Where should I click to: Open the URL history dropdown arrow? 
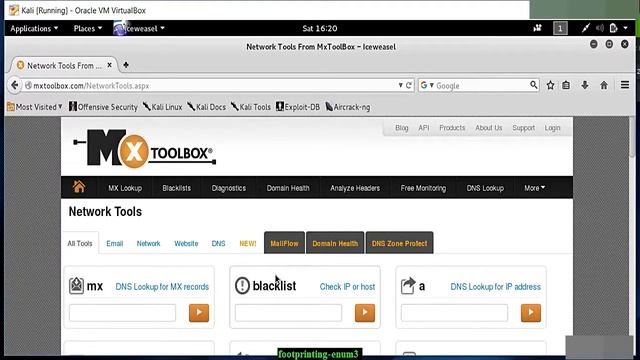pyautogui.click(x=400, y=85)
